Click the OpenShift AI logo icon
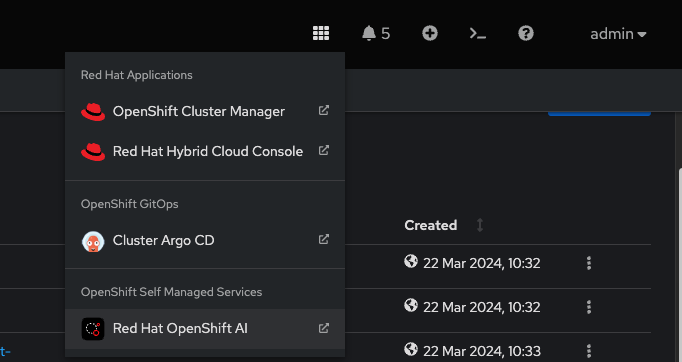Screen dimensions: 682x362 (93, 329)
